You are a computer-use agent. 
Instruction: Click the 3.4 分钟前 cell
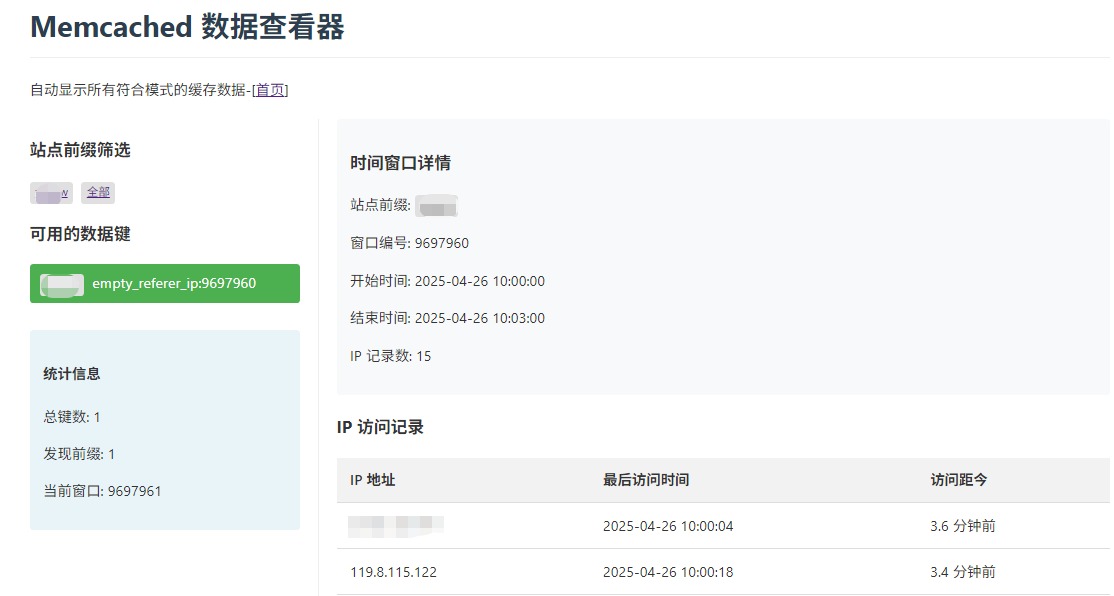tap(962, 572)
